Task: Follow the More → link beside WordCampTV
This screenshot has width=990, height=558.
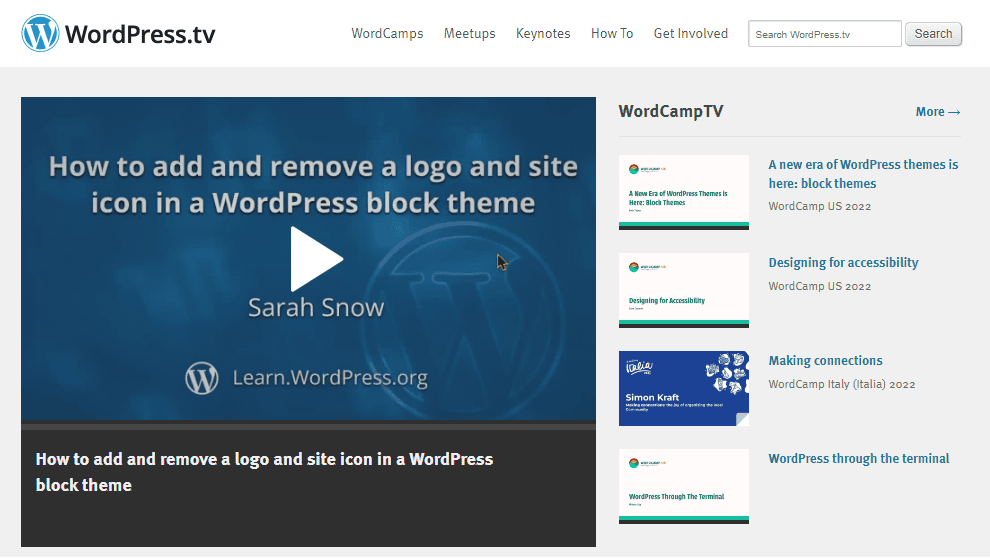Action: [x=937, y=112]
